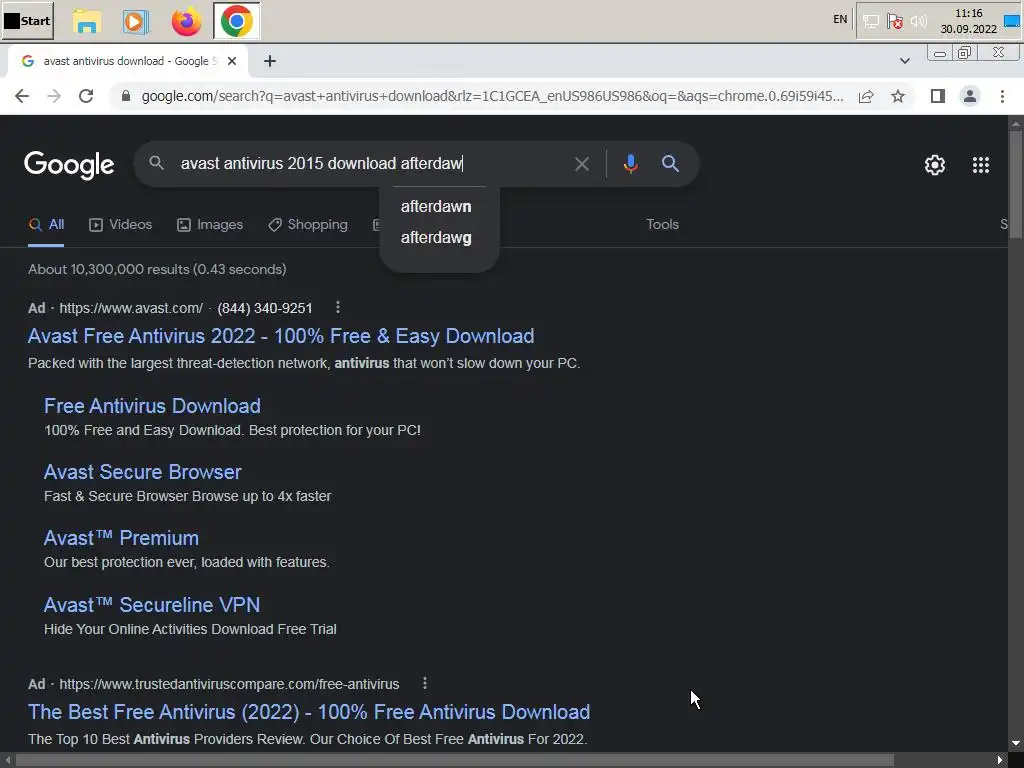Click the address bar URL
Screen dimensions: 1024x768
492,96
